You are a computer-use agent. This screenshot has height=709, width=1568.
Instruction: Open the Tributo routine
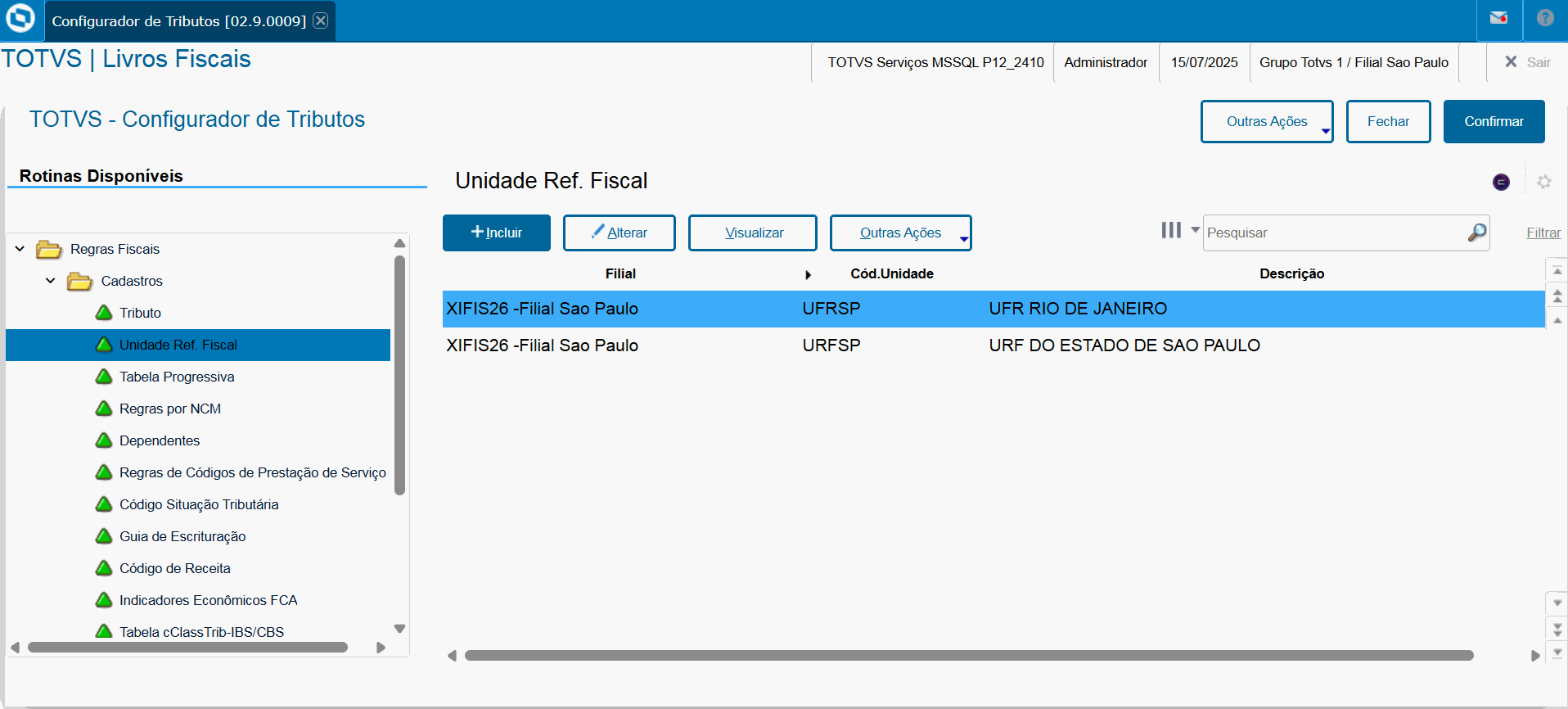tap(140, 313)
